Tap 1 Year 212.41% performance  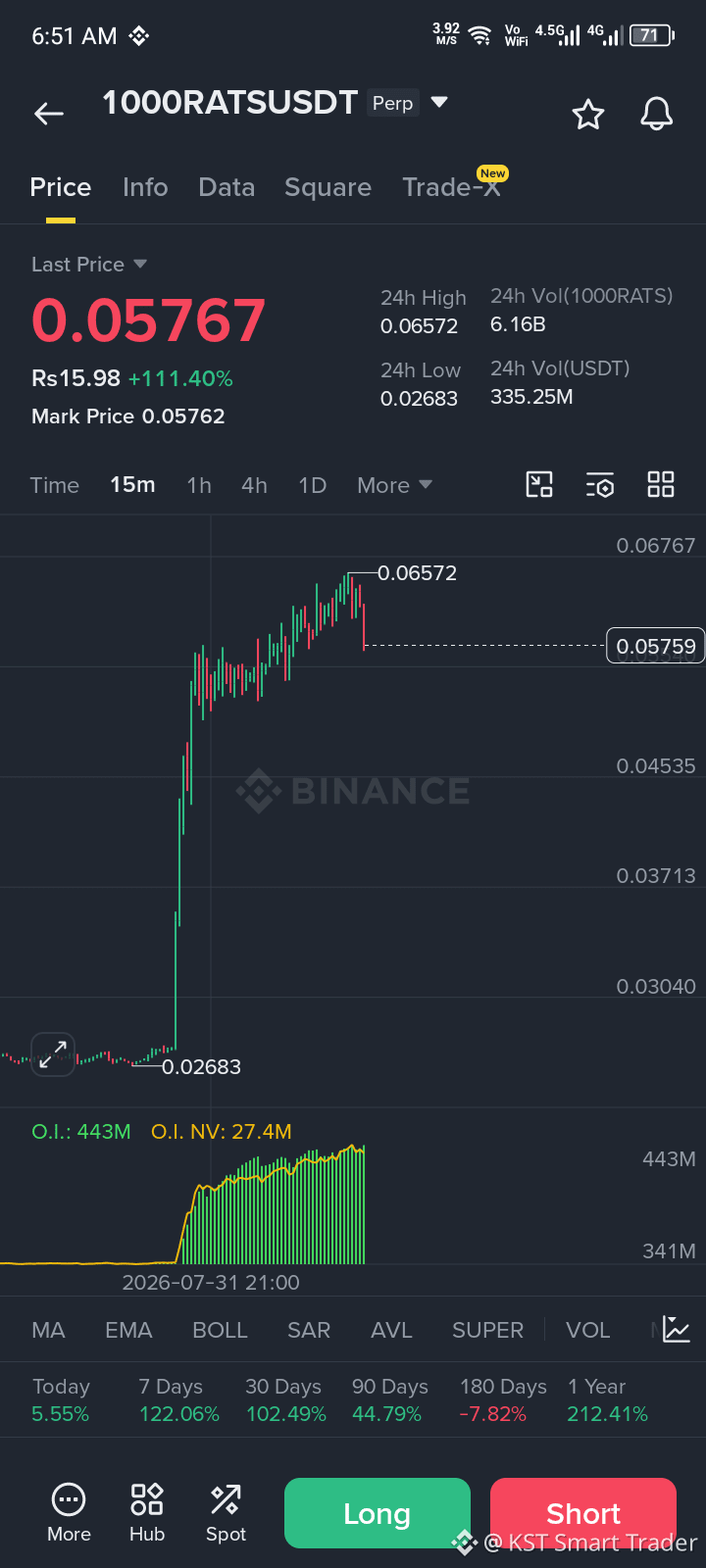(x=607, y=1400)
